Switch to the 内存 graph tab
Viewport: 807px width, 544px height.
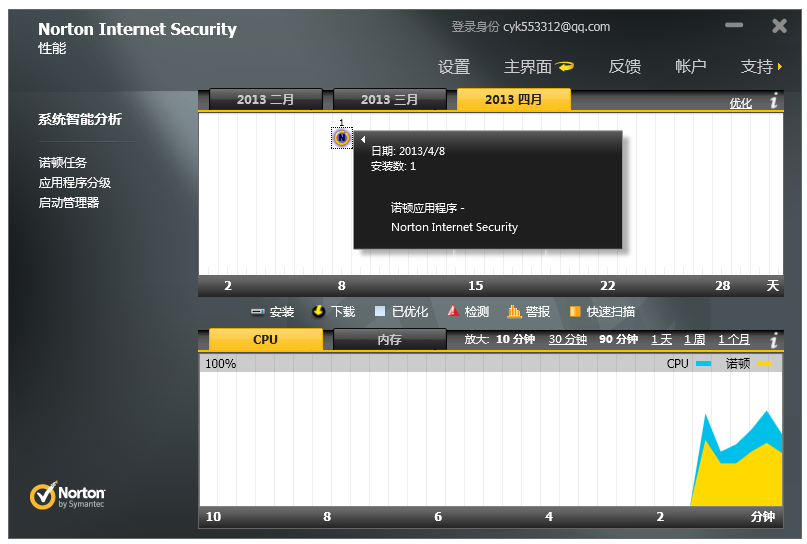[390, 340]
